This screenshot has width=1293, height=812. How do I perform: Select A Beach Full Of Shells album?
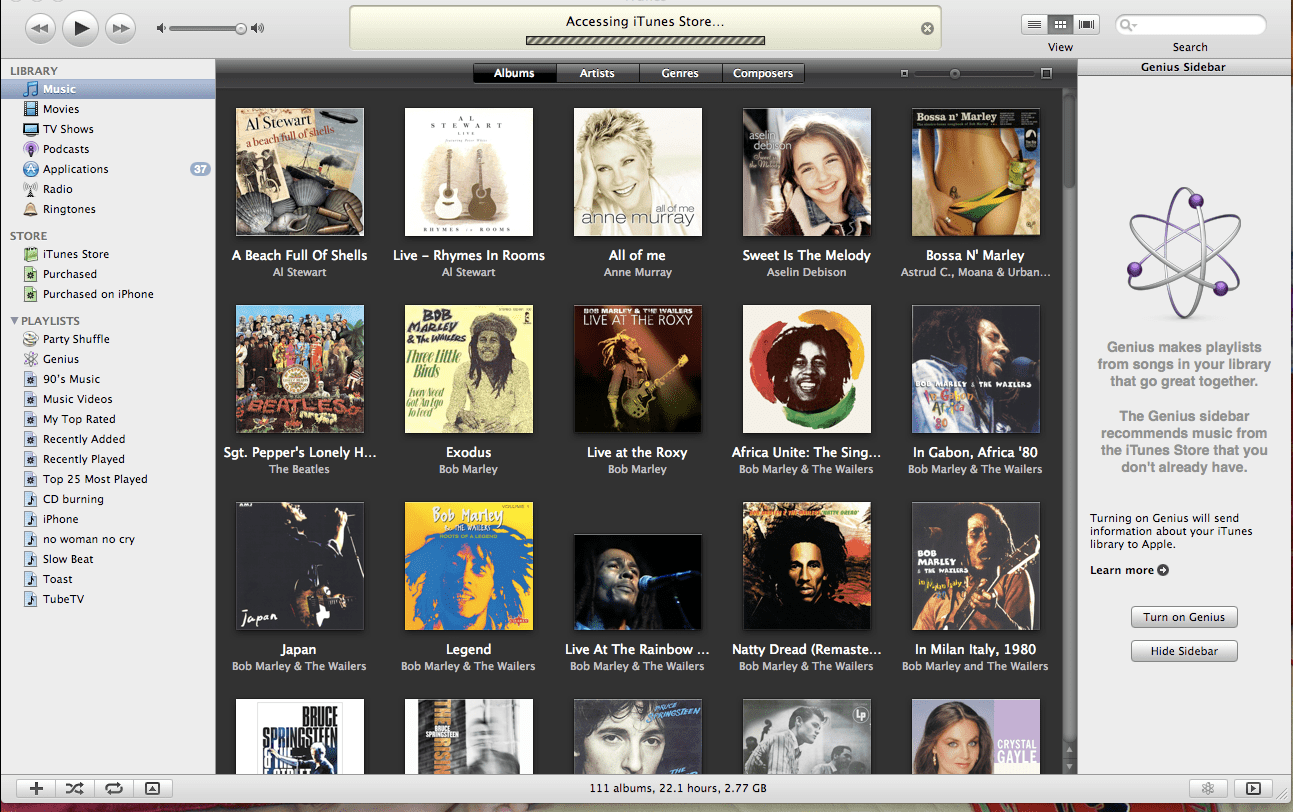pyautogui.click(x=300, y=172)
